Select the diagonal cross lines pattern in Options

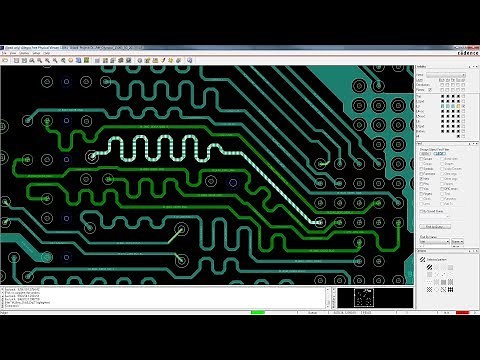(x=443, y=290)
